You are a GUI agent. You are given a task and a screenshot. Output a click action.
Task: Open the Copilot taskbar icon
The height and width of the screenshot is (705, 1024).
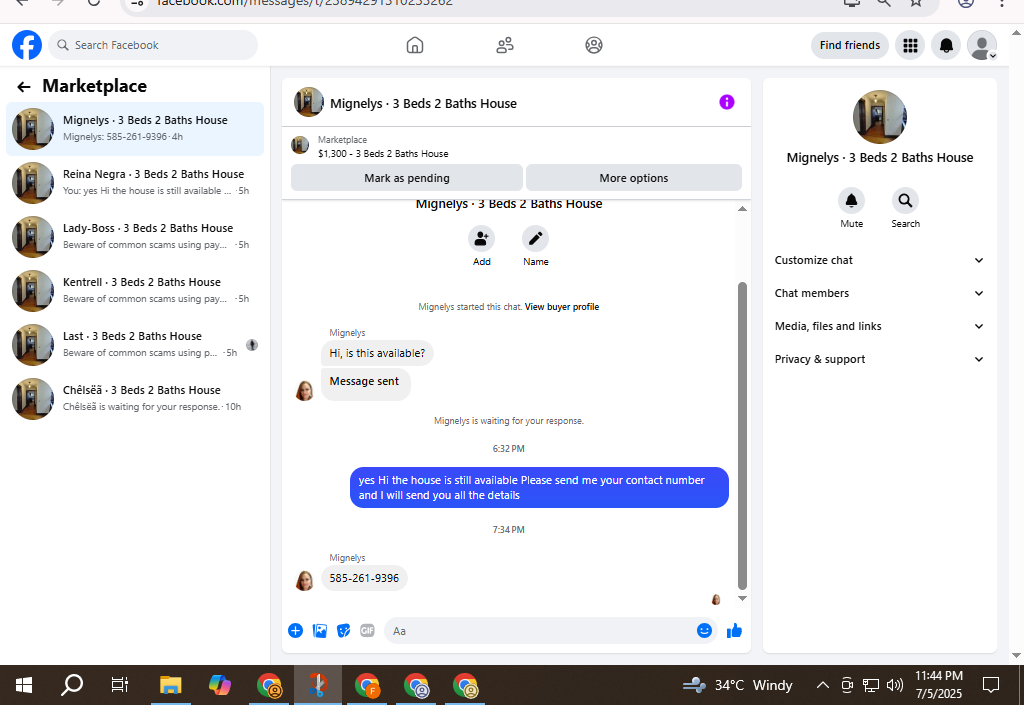tap(219, 685)
